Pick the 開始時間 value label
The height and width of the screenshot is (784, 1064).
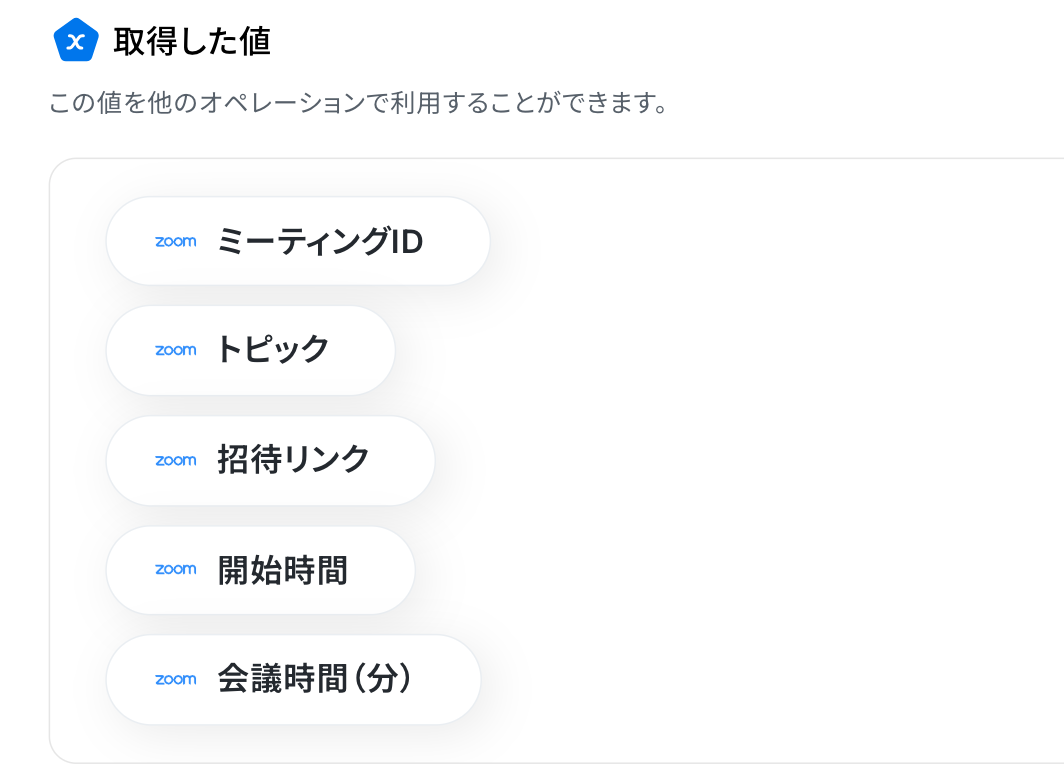pyautogui.click(x=282, y=570)
